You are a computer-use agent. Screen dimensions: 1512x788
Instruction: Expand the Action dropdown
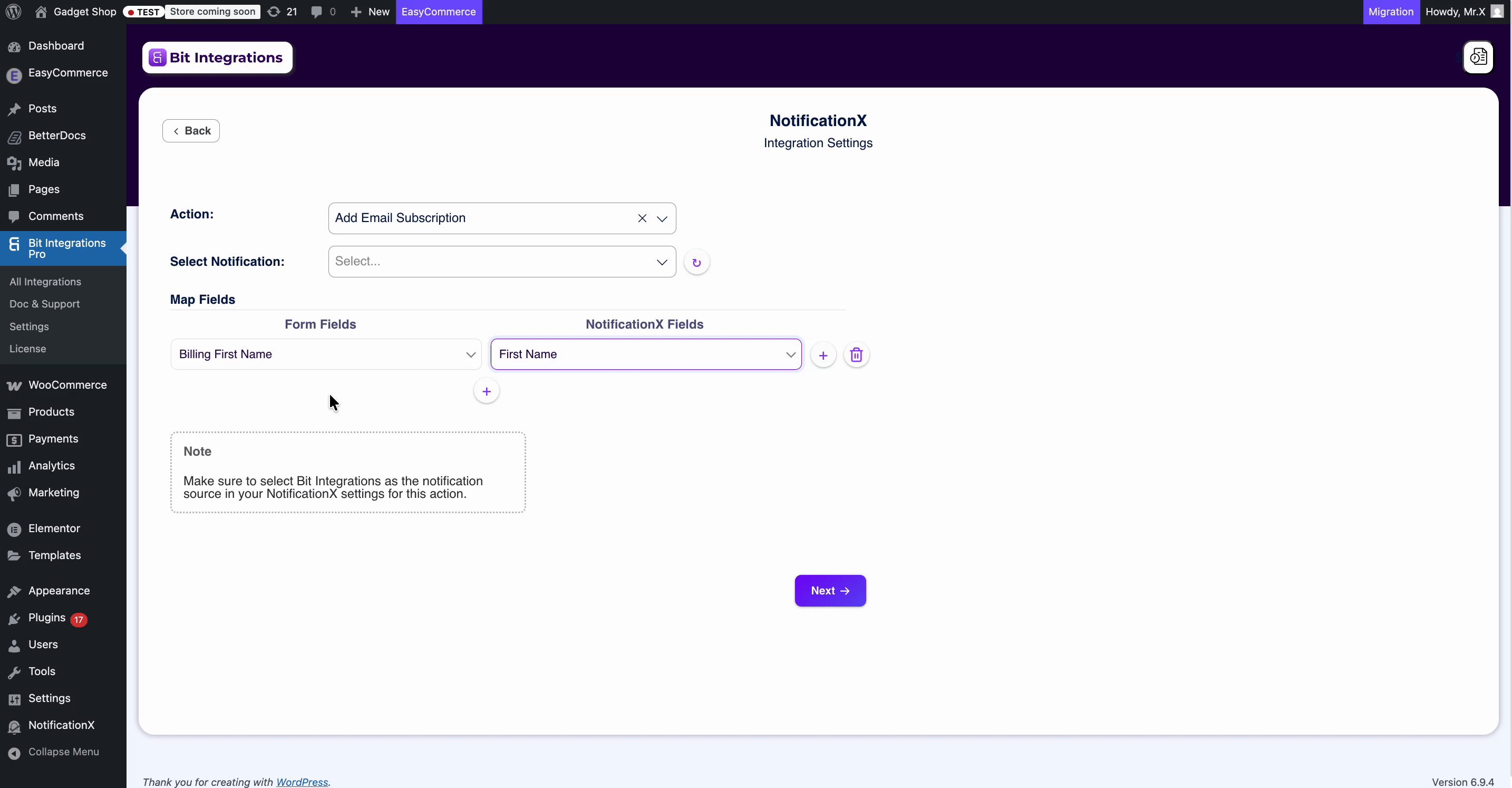pos(662,218)
